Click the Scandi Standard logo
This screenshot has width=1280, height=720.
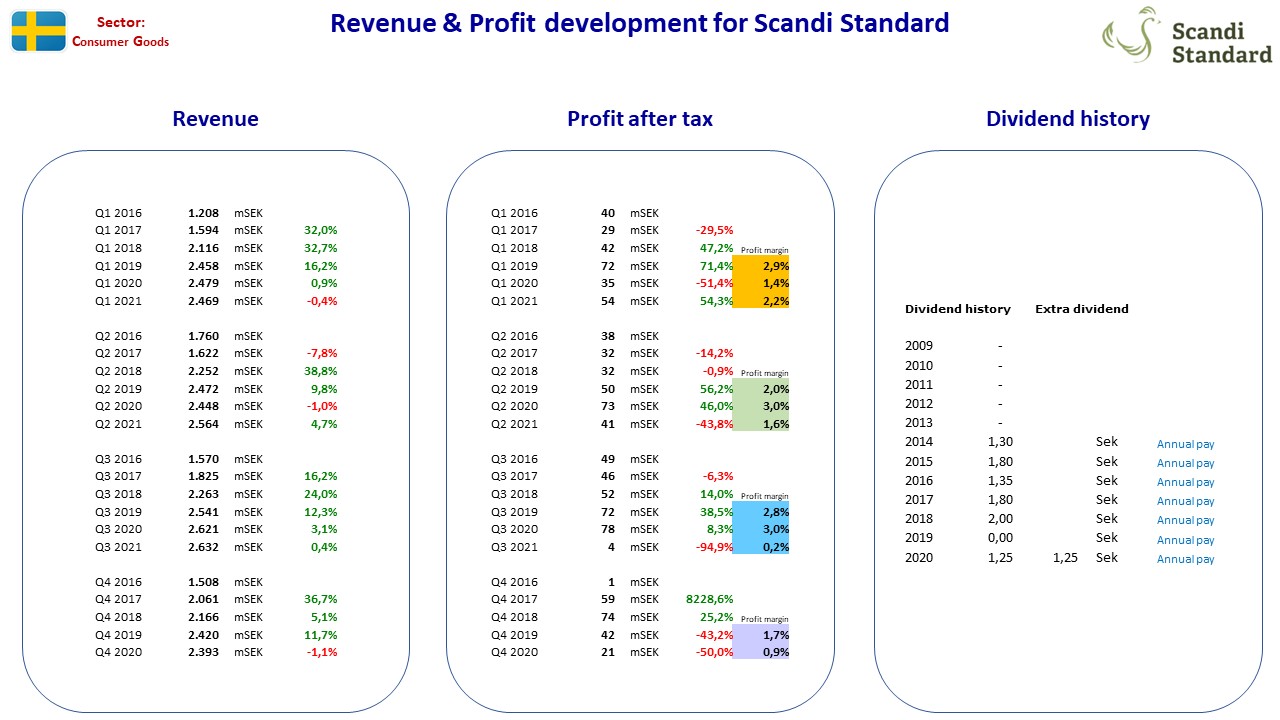click(x=1187, y=36)
